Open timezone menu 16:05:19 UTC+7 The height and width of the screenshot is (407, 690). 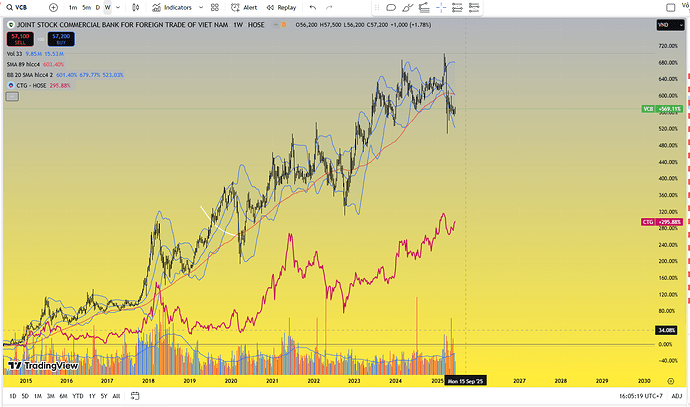pyautogui.click(x=641, y=396)
